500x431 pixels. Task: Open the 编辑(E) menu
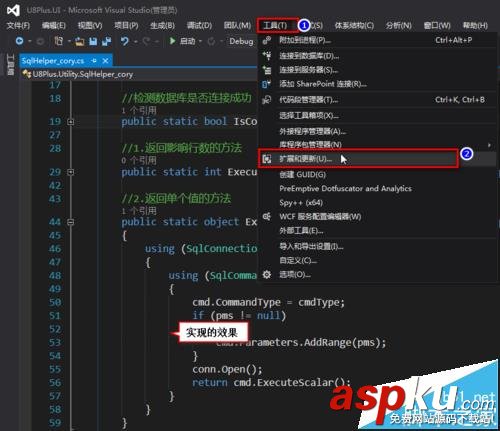[54, 25]
